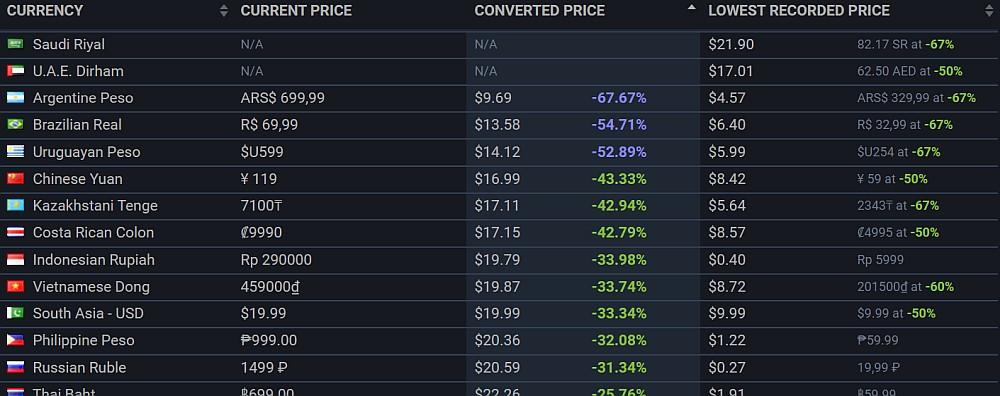Select the South Asia - USD row name

pyautogui.click(x=88, y=313)
